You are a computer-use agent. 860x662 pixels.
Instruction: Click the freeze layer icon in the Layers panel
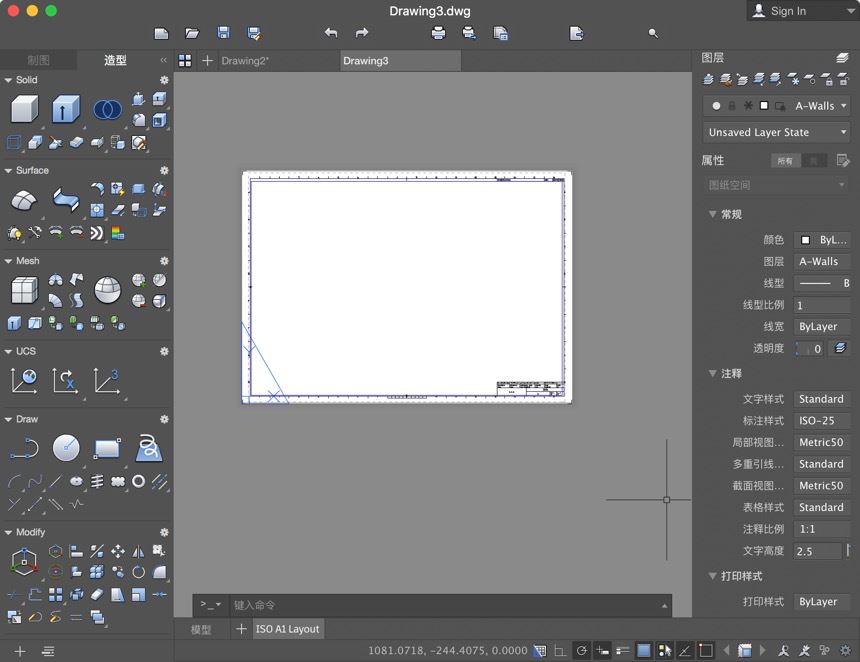pos(795,80)
